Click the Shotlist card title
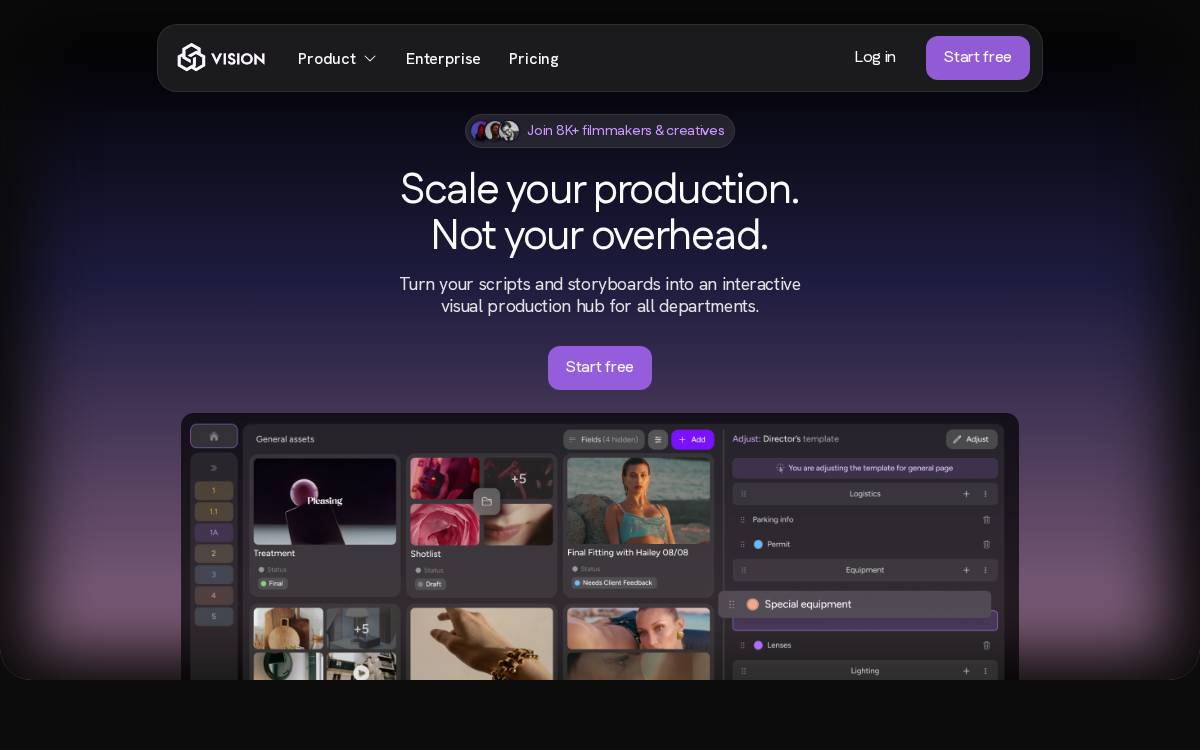The width and height of the screenshot is (1200, 750). [426, 554]
